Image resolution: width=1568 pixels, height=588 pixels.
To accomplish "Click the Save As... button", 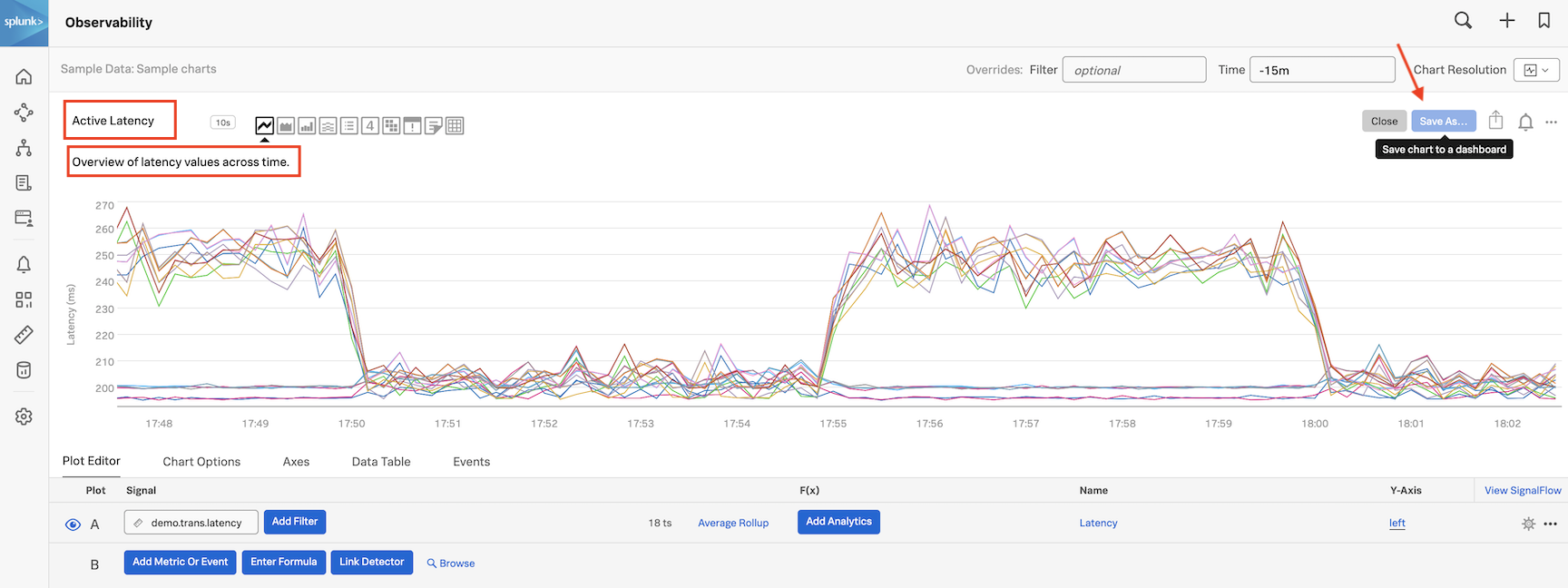I will 1443,121.
